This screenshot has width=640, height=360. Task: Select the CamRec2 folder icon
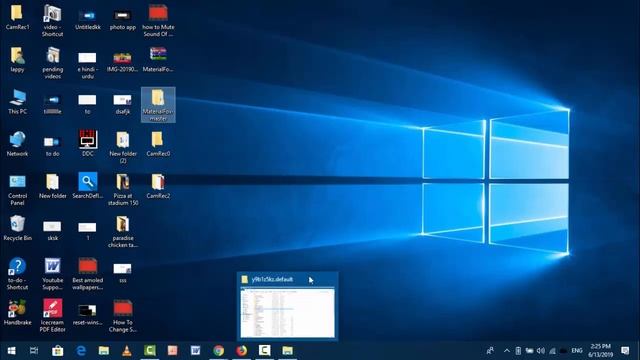(x=158, y=187)
